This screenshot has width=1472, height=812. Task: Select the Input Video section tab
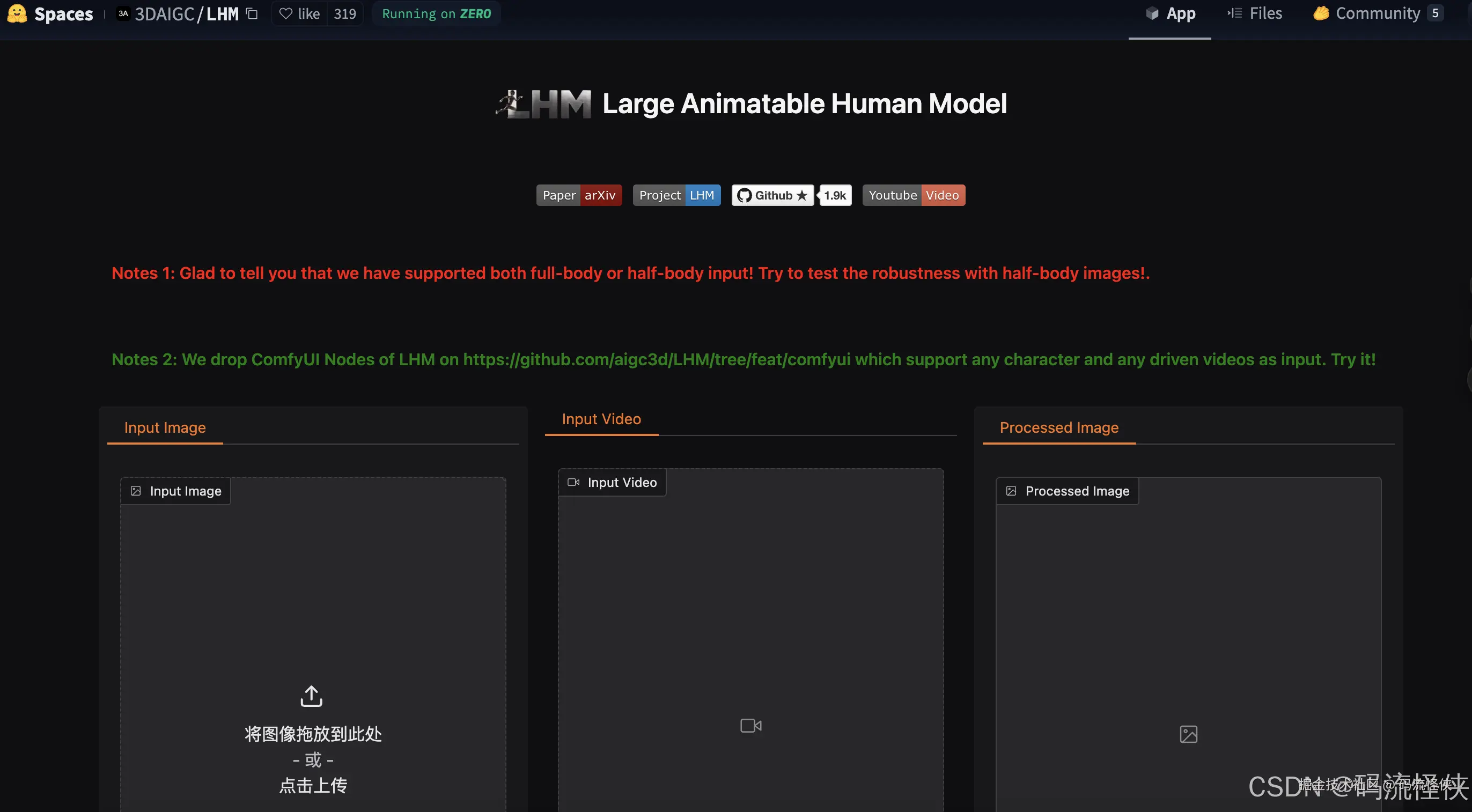601,419
